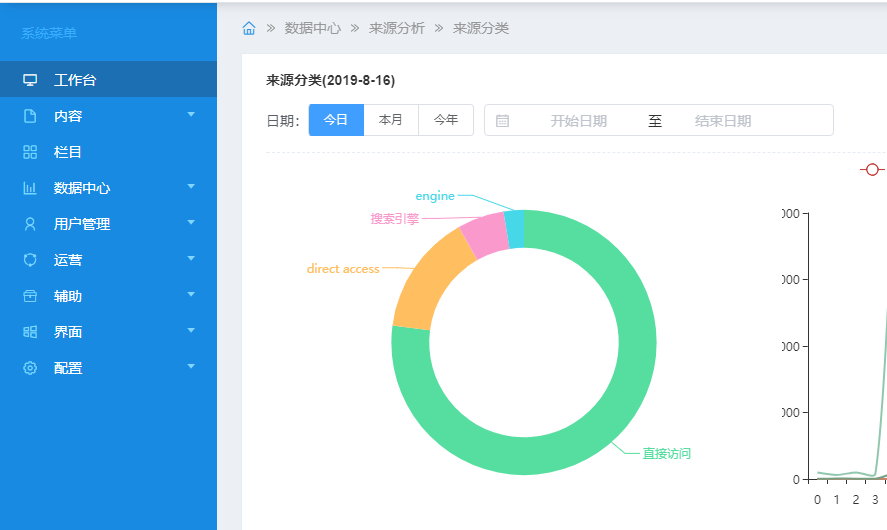Viewport: 887px width, 530px height.
Task: Expand the 界面 submenu arrow
Action: coord(191,331)
